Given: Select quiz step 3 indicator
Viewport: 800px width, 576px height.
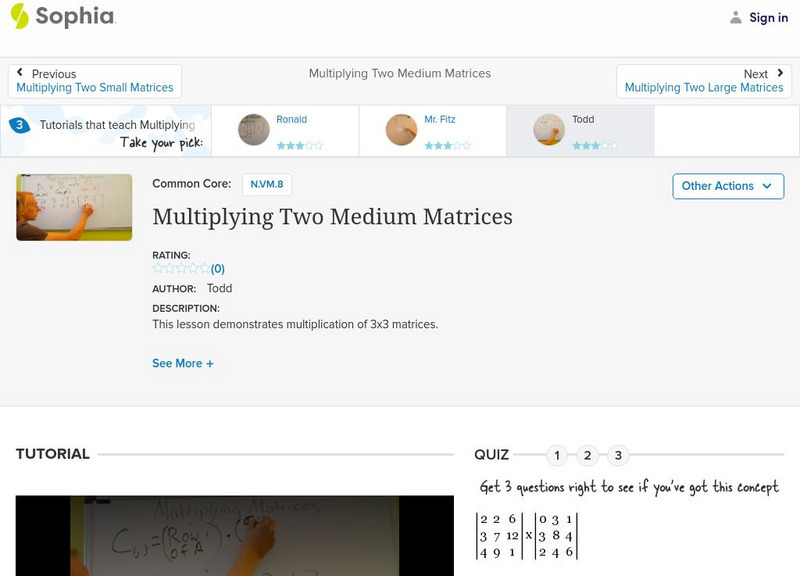Looking at the screenshot, I should coord(620,454).
